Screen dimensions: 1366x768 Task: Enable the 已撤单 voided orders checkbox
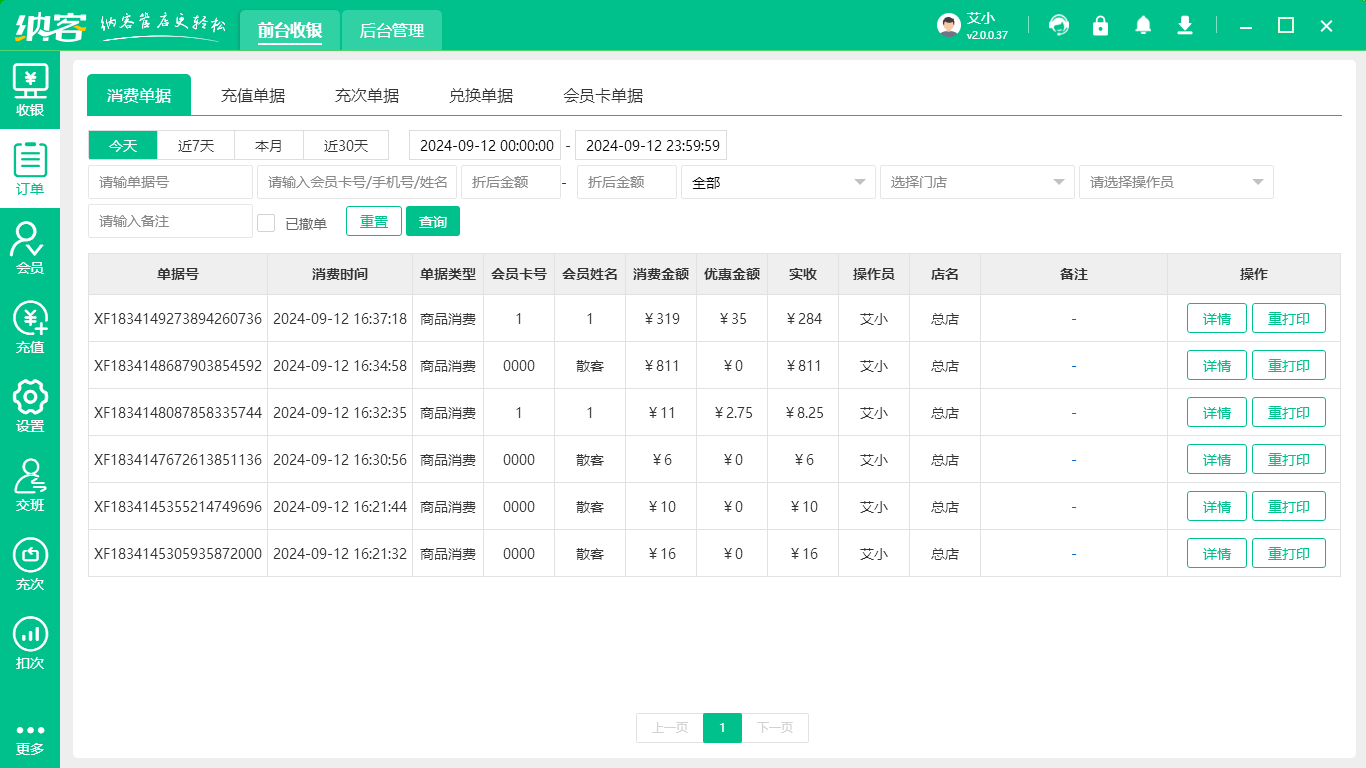pyautogui.click(x=266, y=221)
